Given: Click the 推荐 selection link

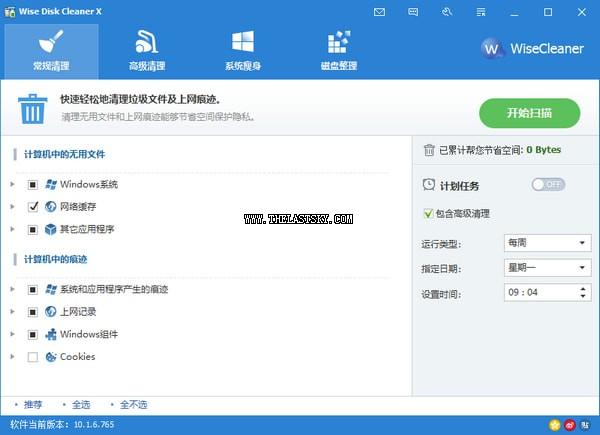Looking at the screenshot, I should pyautogui.click(x=33, y=405).
